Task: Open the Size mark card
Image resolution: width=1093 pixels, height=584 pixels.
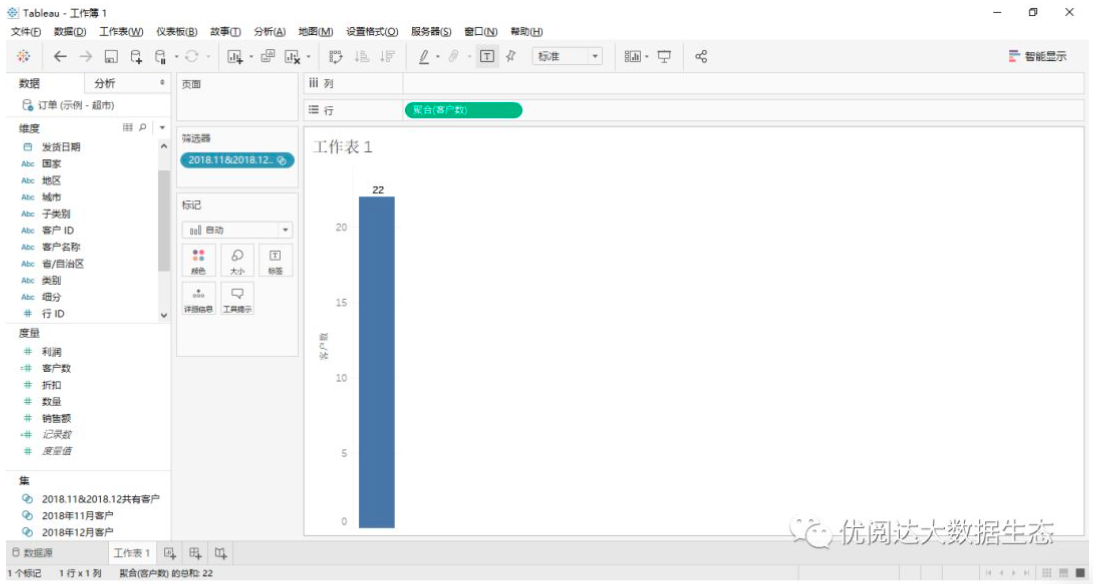Action: tap(237, 260)
